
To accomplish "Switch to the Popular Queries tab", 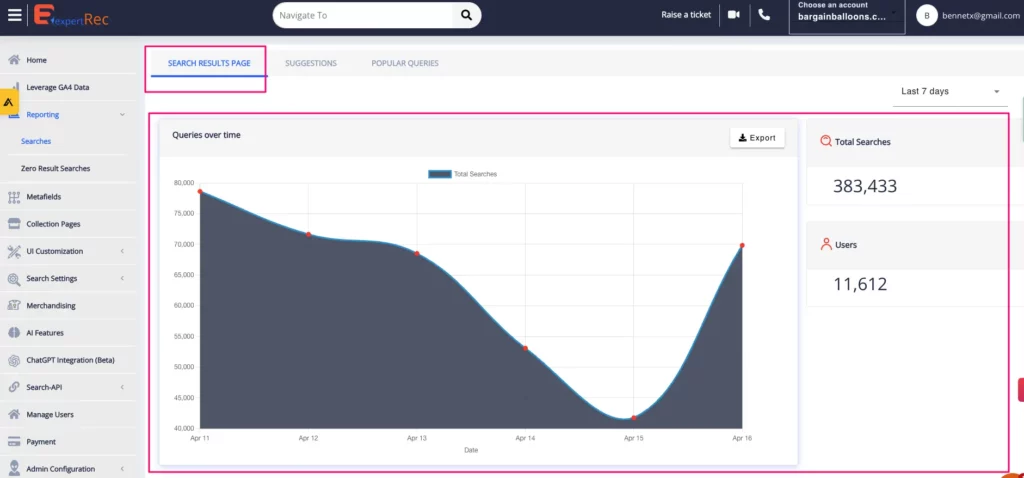I will coord(404,63).
